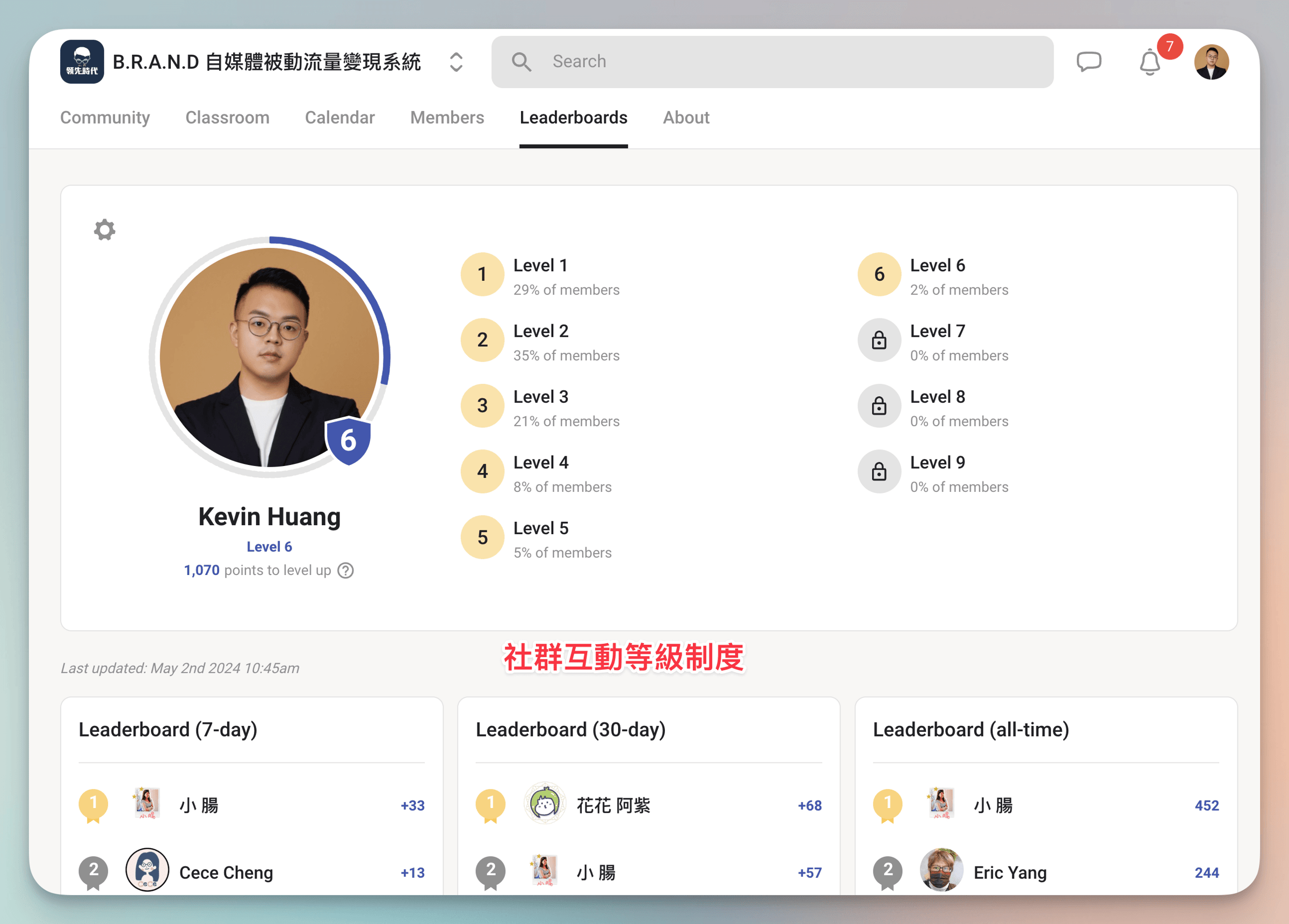Image resolution: width=1289 pixels, height=924 pixels.
Task: Click the community logo icon
Action: point(82,61)
